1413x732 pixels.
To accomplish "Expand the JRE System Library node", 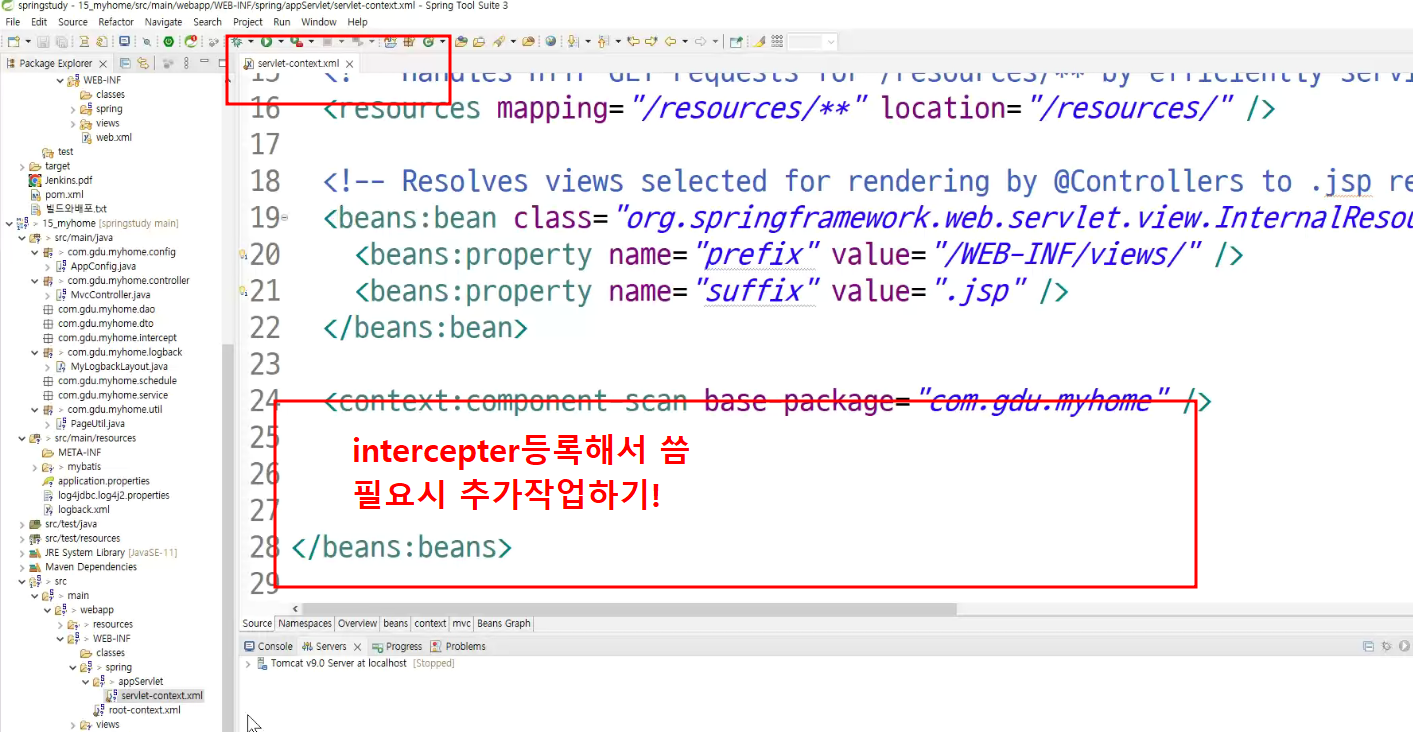I will click(x=22, y=552).
